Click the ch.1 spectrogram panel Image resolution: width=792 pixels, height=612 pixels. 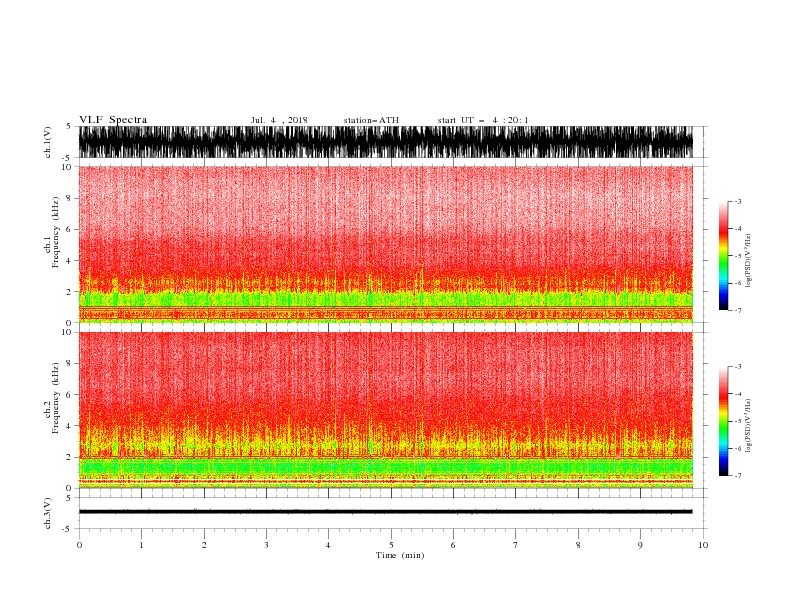(386, 244)
